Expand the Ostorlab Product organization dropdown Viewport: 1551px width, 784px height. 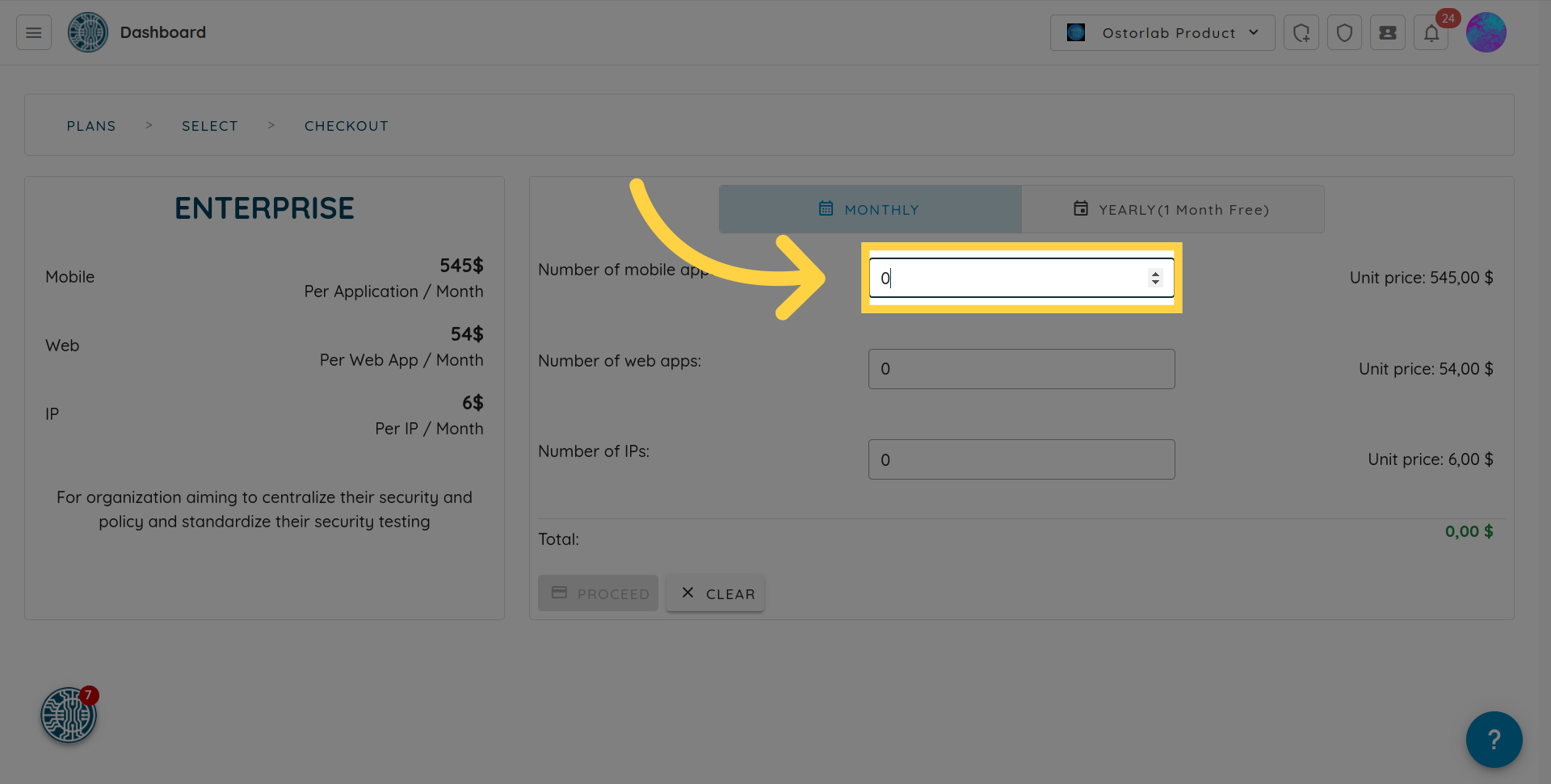[x=1162, y=32]
